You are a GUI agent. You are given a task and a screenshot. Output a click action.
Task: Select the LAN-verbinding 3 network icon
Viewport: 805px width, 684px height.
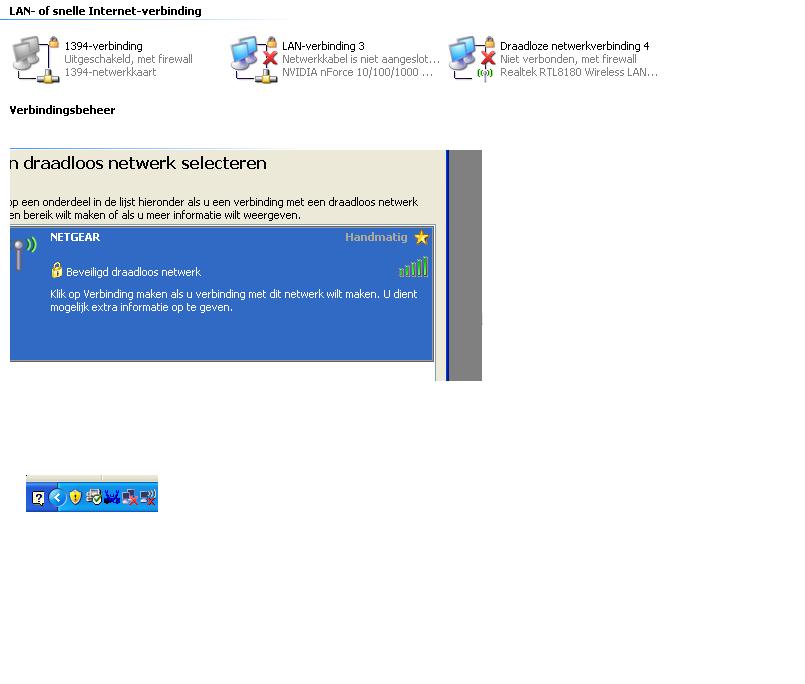coord(254,59)
